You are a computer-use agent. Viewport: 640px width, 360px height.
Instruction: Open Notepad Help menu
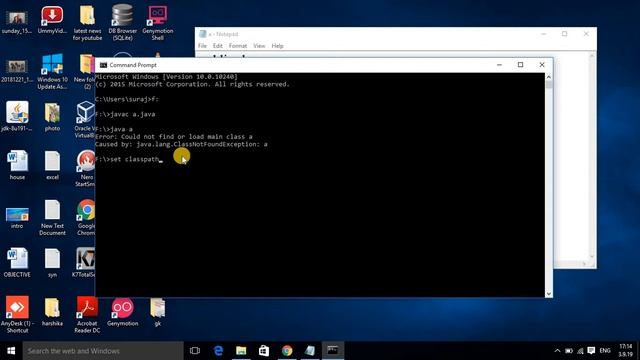278,46
